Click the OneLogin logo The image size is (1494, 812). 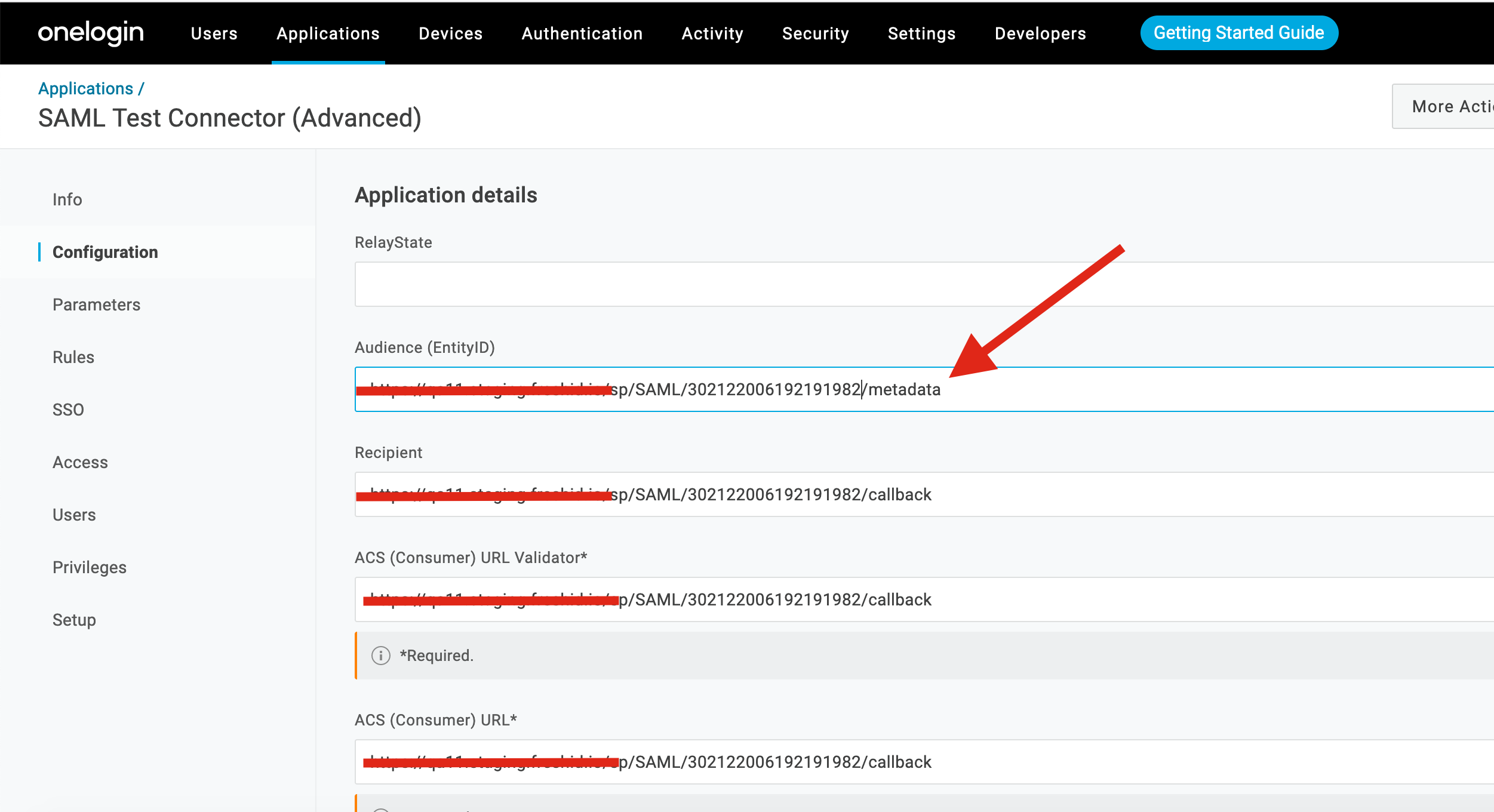(91, 33)
